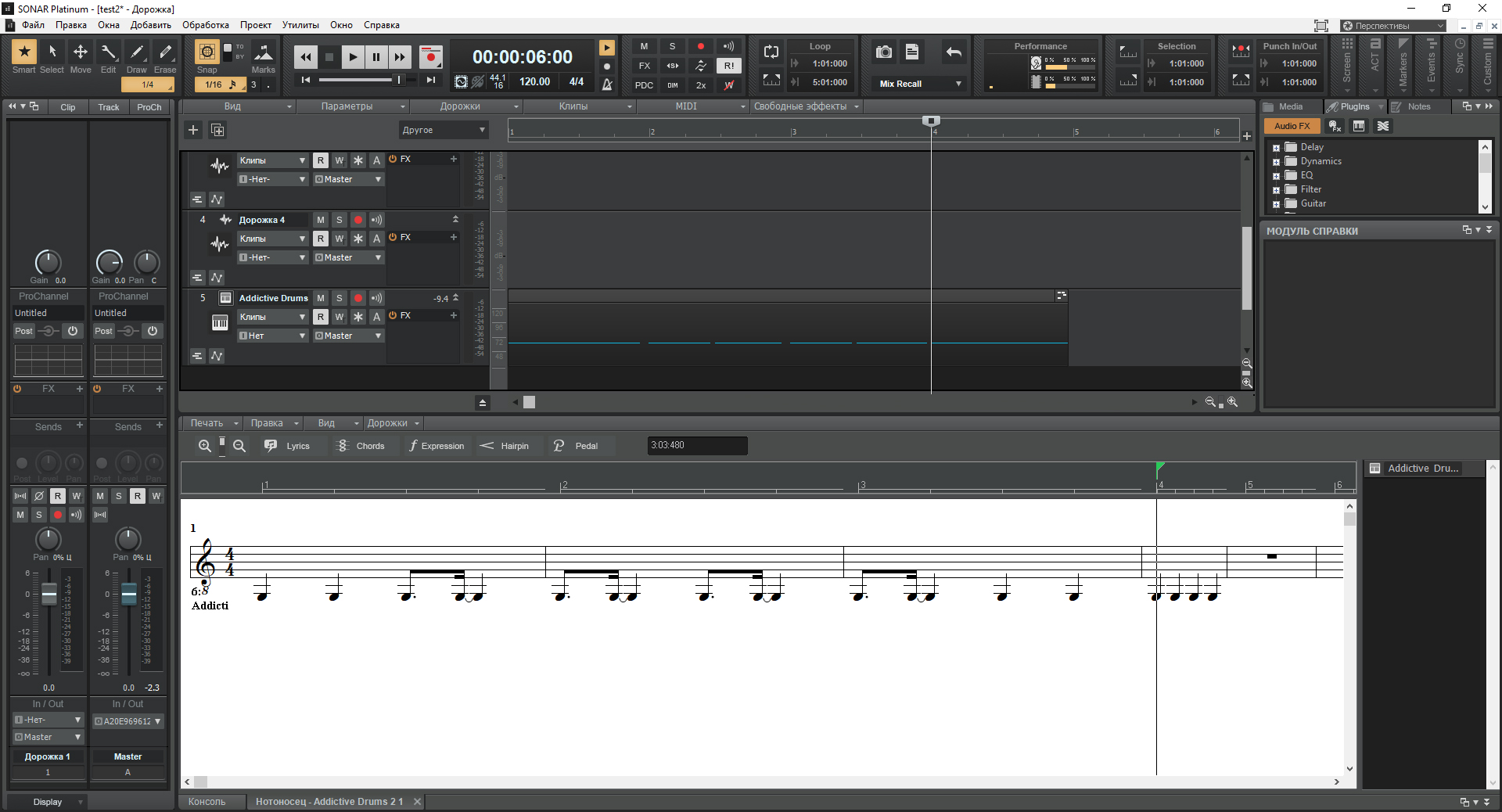This screenshot has width=1502, height=812.
Task: Click the Gain knob on left channel strip
Action: click(x=48, y=262)
